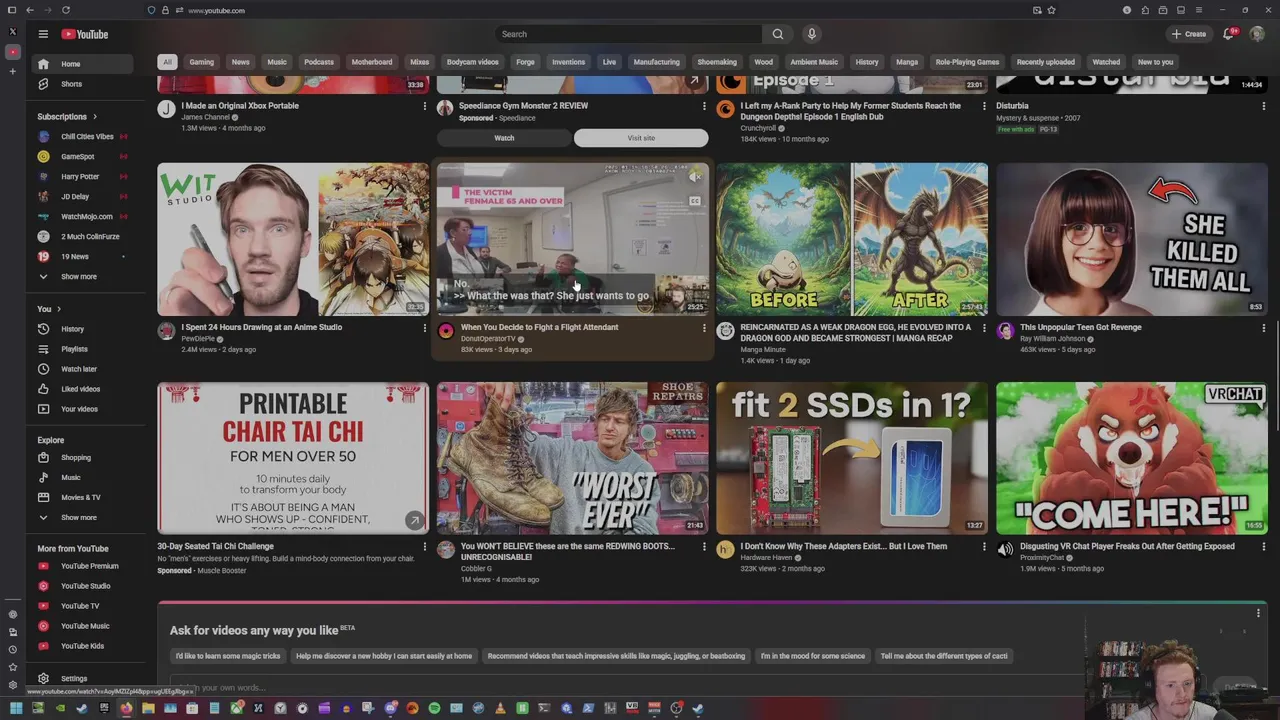This screenshot has height=720, width=1280.
Task: Toggle mute on the flight attendant preview
Action: [695, 178]
